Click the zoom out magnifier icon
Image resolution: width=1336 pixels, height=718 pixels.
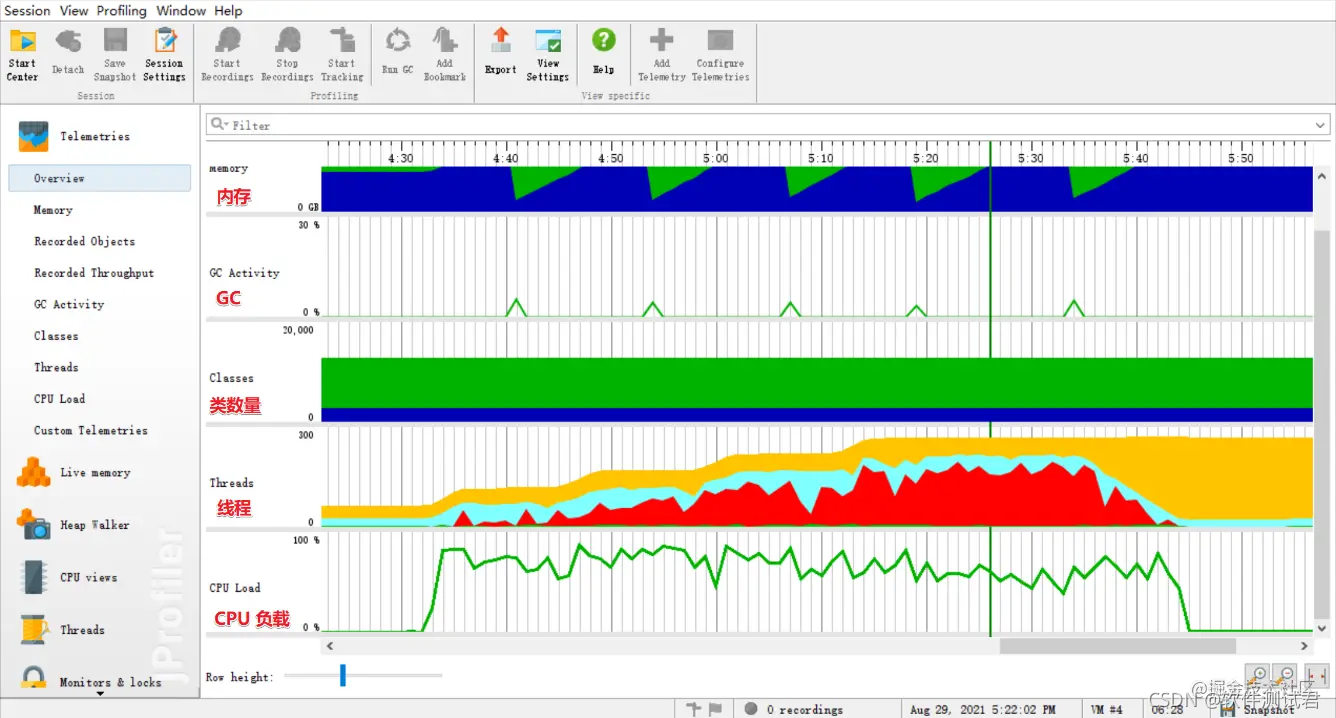coord(1286,675)
